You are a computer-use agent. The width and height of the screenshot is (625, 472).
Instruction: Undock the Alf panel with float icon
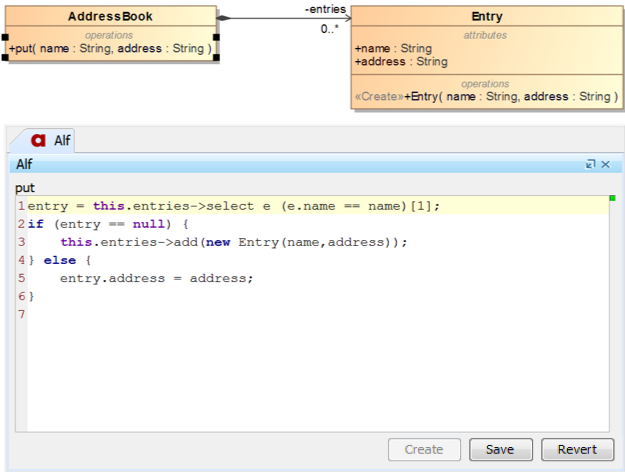point(590,164)
